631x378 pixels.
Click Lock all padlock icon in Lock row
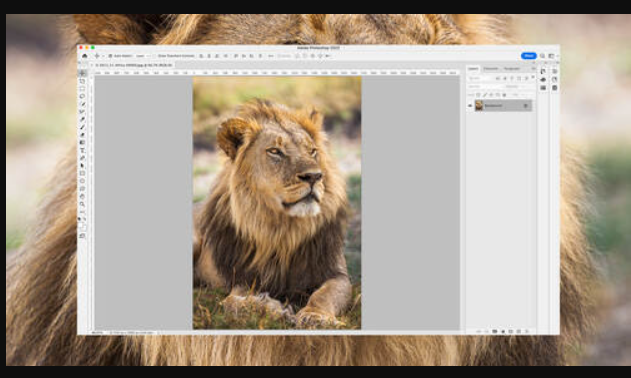click(x=504, y=95)
